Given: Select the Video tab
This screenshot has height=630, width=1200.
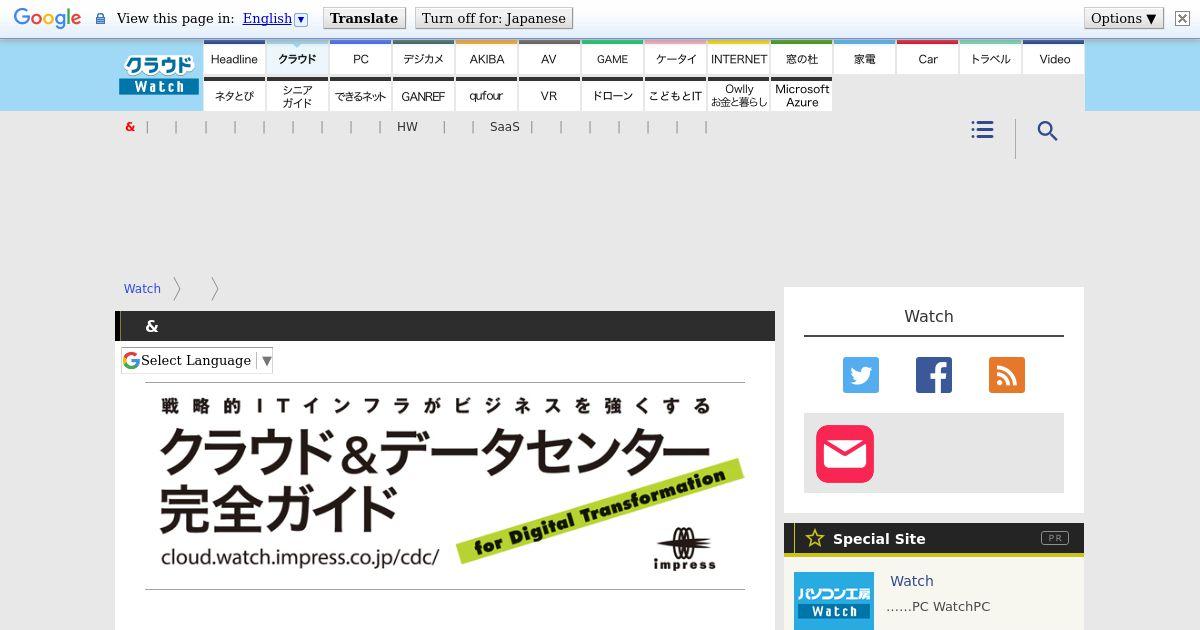Looking at the screenshot, I should click(1054, 58).
